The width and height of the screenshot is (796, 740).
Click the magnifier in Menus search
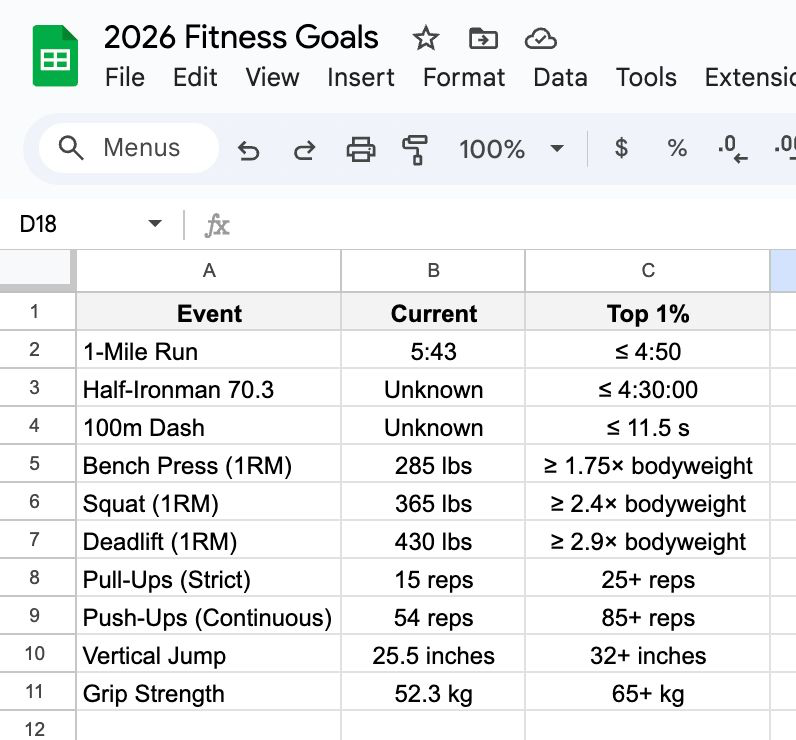click(71, 148)
